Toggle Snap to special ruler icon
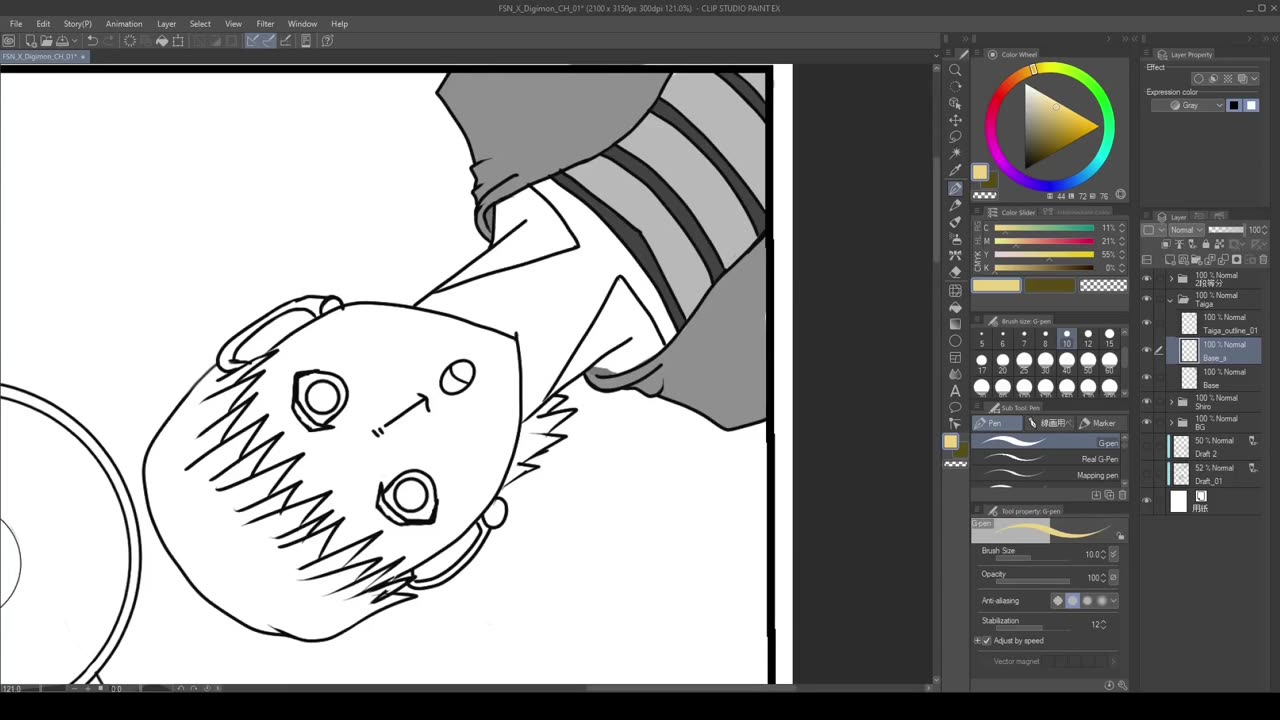The width and height of the screenshot is (1280, 720). tap(268, 41)
